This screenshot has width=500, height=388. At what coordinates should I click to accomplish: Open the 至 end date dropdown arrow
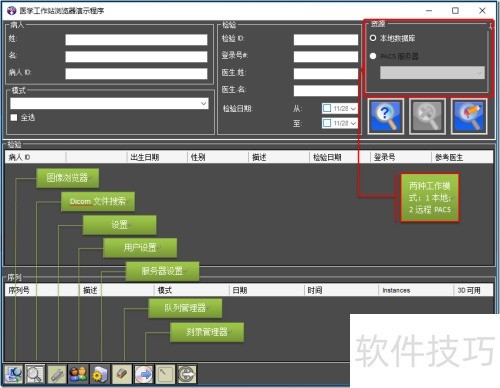(x=353, y=123)
